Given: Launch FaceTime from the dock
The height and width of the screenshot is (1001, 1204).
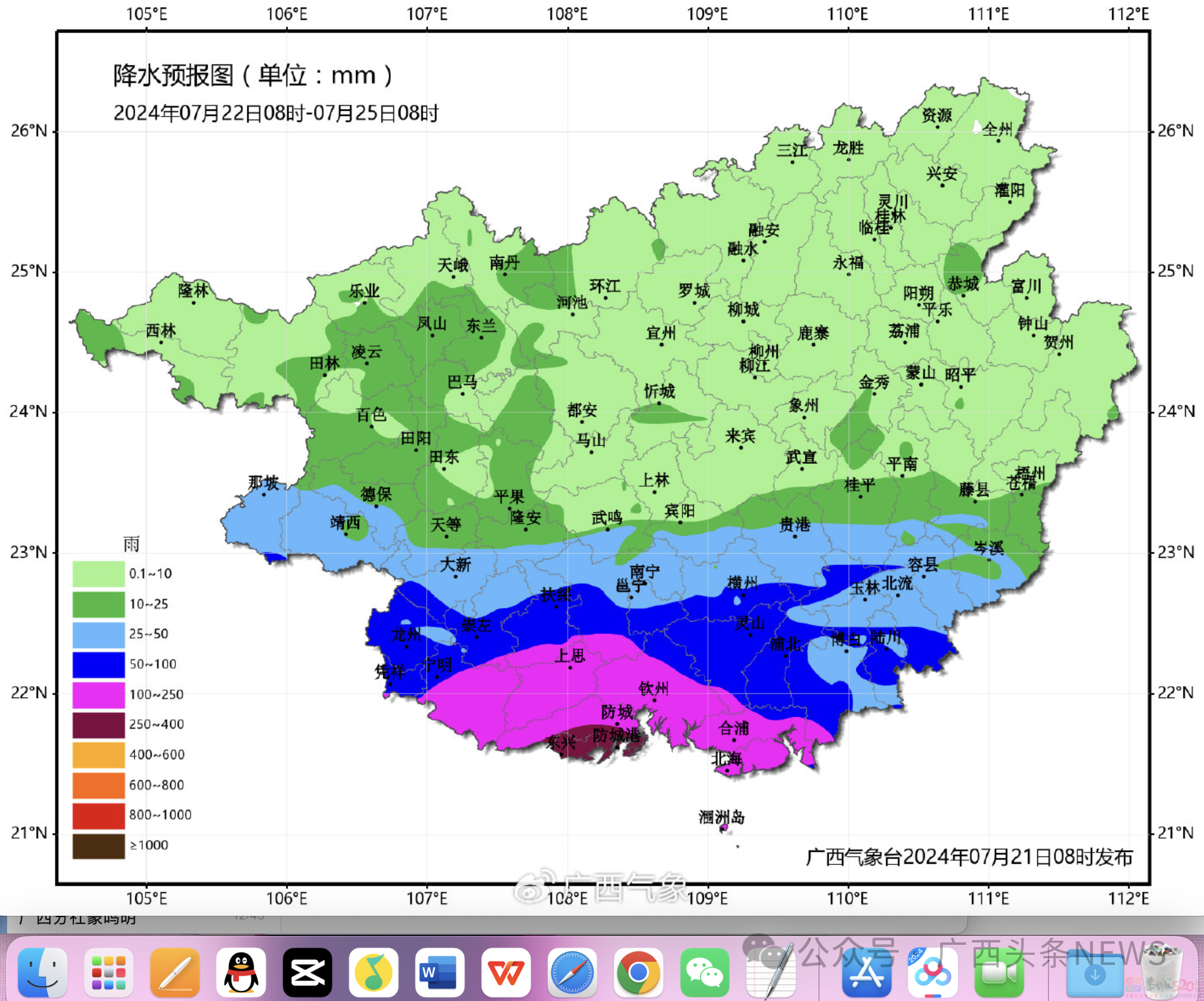Looking at the screenshot, I should tap(998, 972).
